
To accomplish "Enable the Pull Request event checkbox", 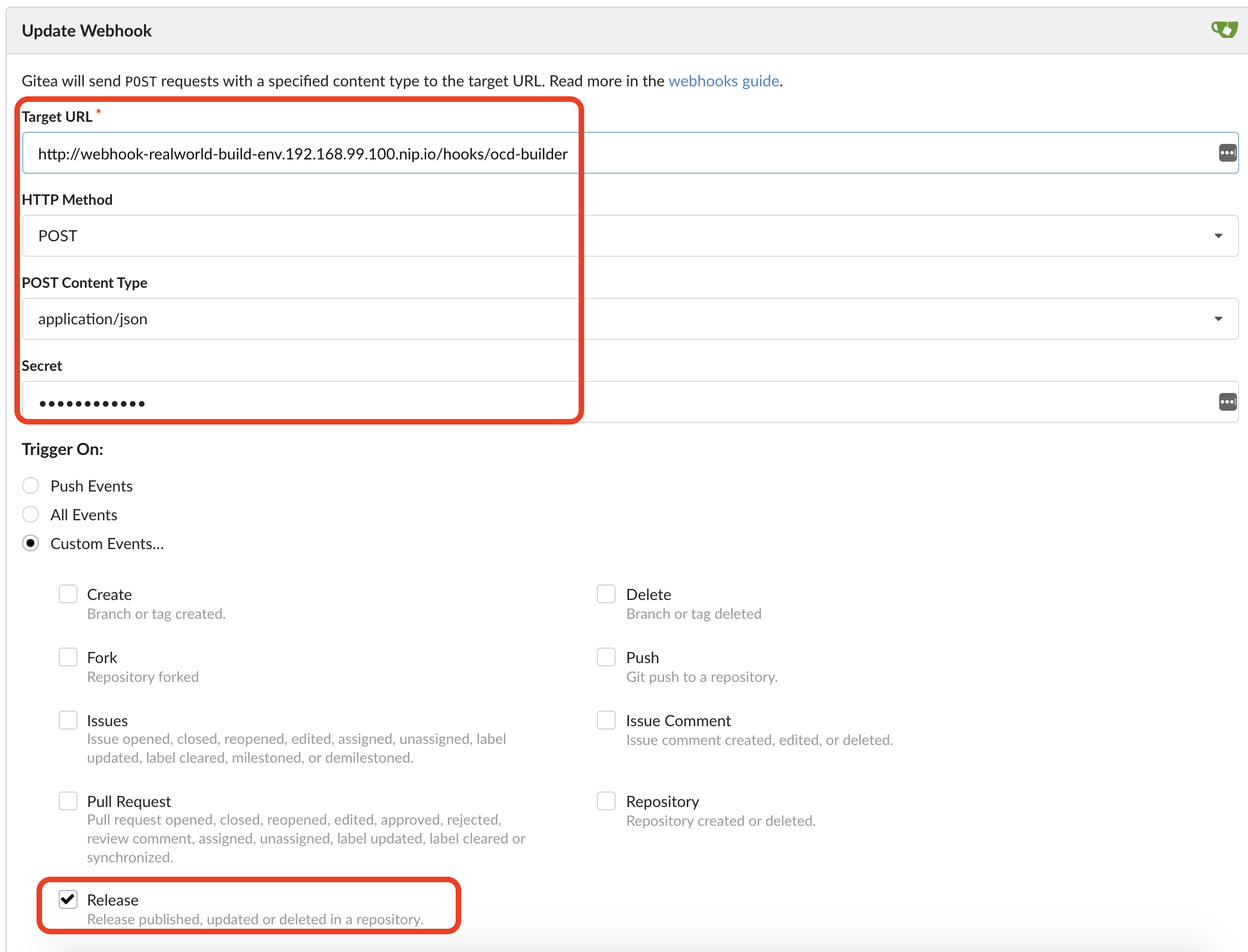I will [68, 801].
